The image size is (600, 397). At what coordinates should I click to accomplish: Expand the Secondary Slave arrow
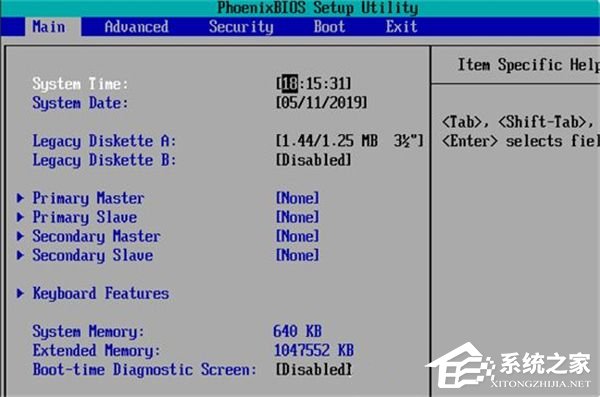coord(20,255)
